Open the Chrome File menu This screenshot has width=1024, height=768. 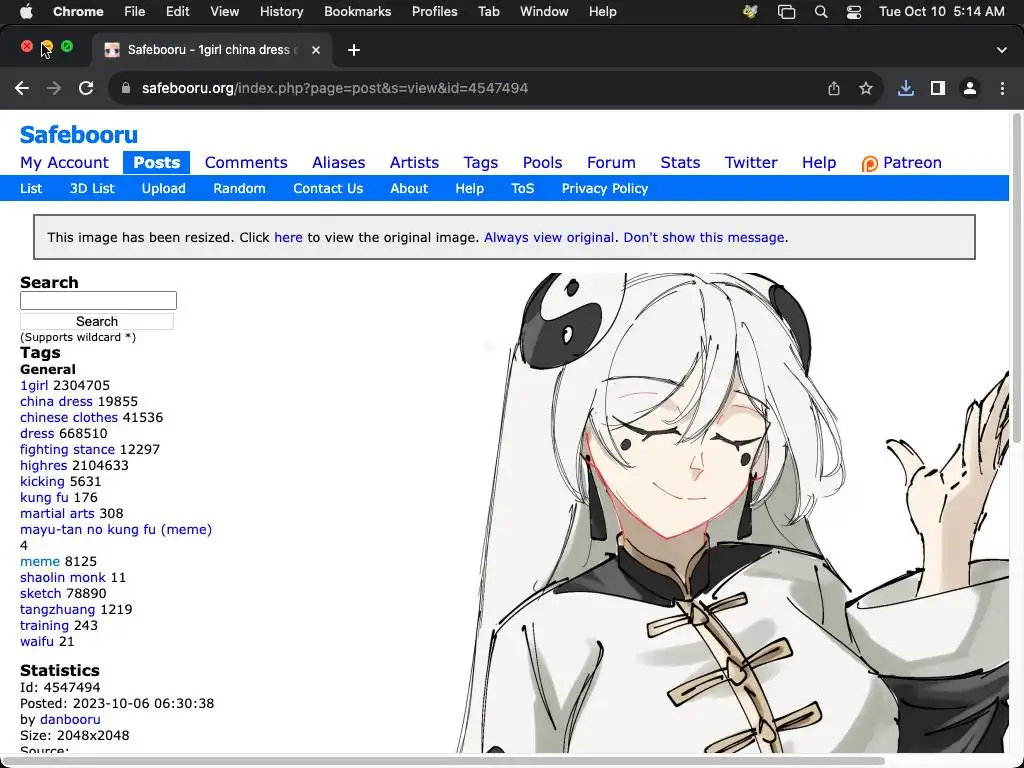(135, 12)
